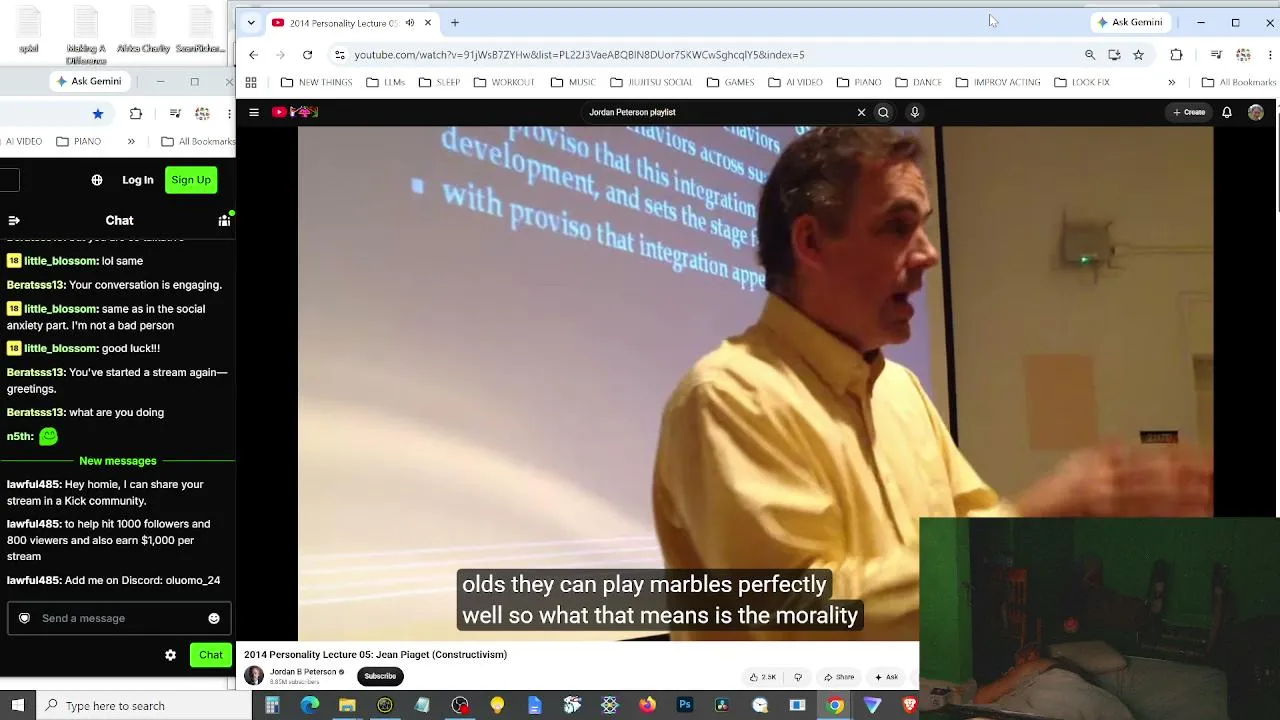Image resolution: width=1280 pixels, height=720 pixels.
Task: Focus the Kick Send a message field
Action: [x=119, y=618]
